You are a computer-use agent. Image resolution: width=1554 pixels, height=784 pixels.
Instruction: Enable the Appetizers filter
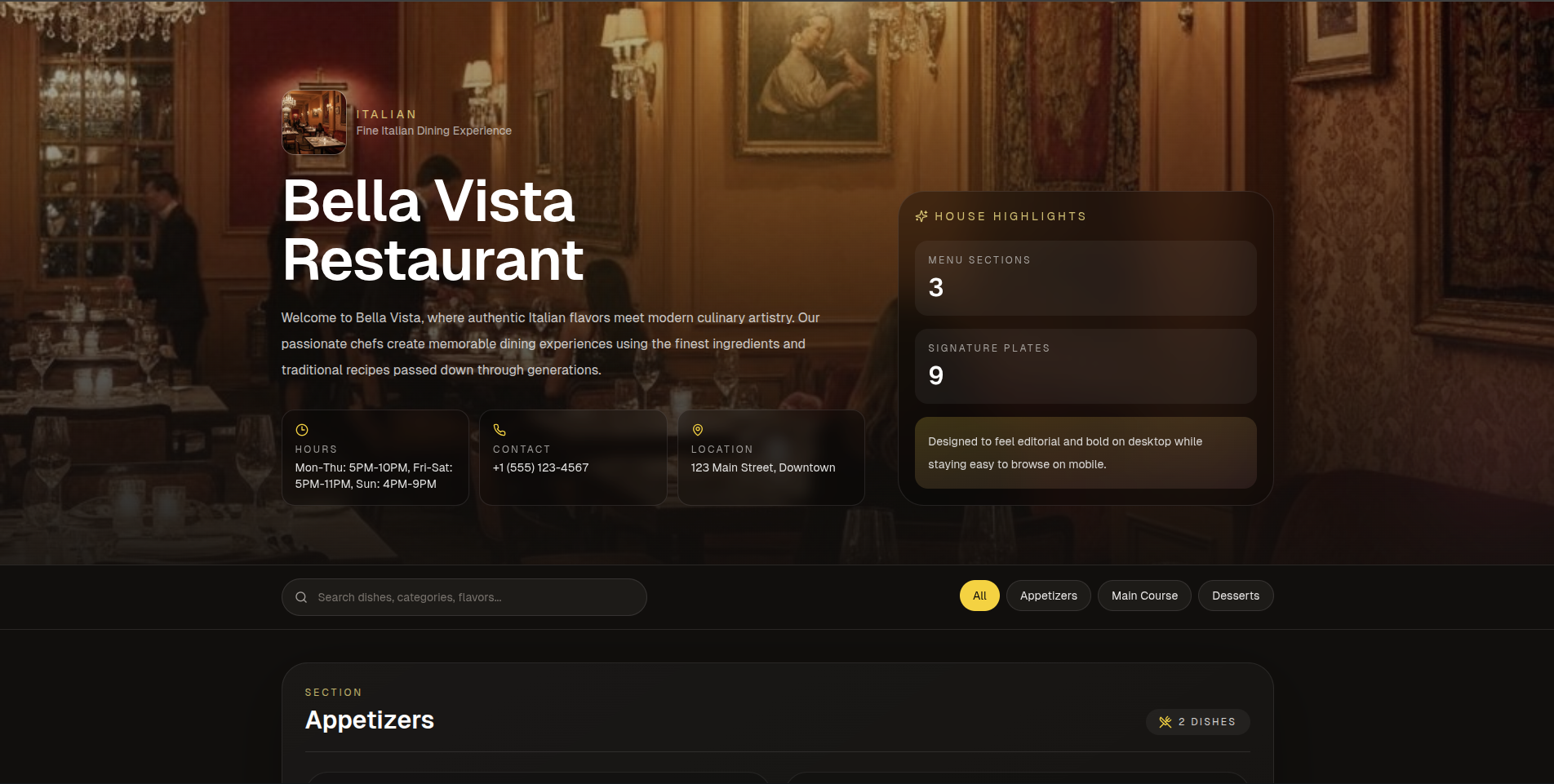coord(1048,596)
